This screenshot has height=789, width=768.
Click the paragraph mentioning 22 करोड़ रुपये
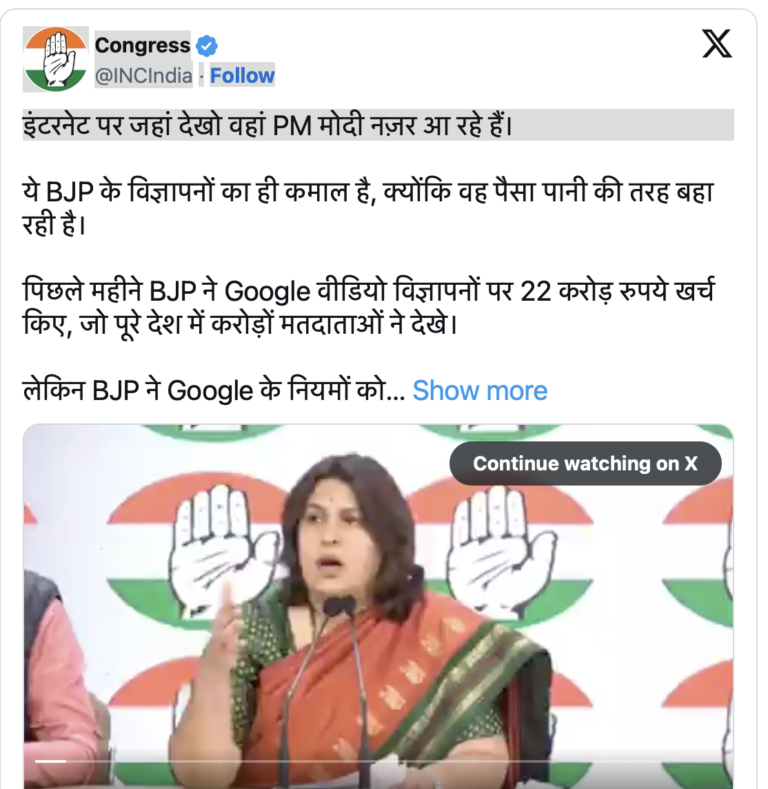click(x=368, y=307)
